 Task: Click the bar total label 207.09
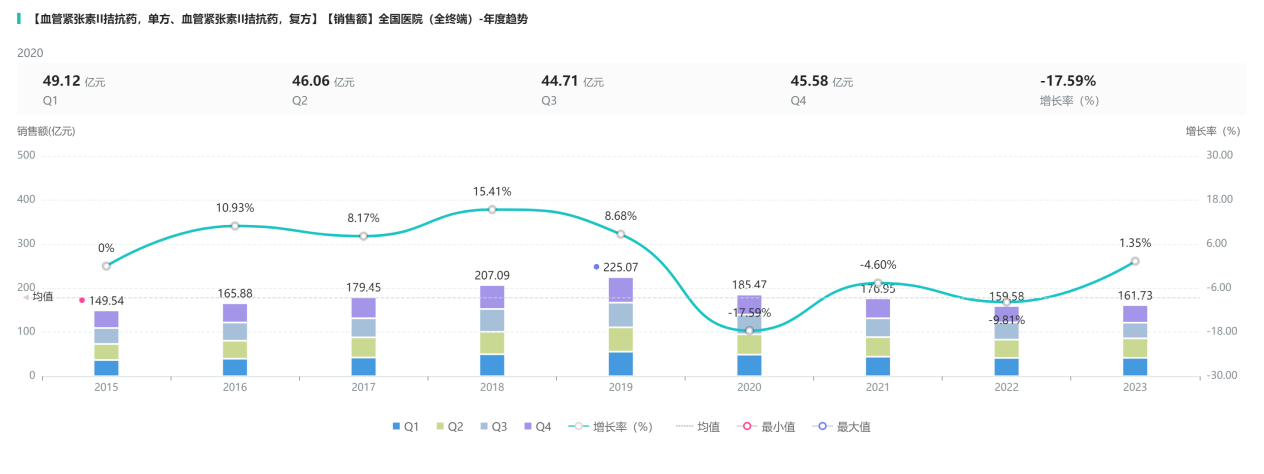[492, 275]
